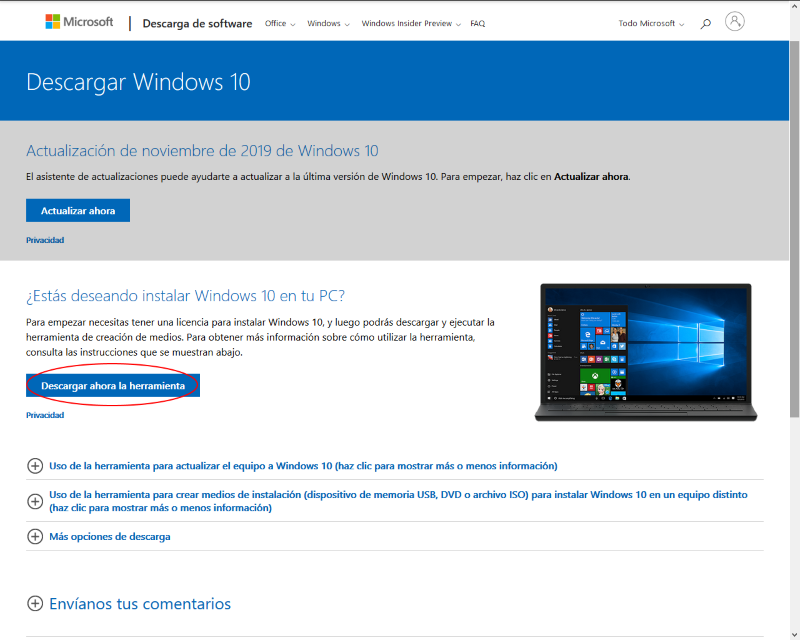This screenshot has height=640, width=800.
Task: Click the 'Actualizar ahora' button
Action: pyautogui.click(x=77, y=210)
